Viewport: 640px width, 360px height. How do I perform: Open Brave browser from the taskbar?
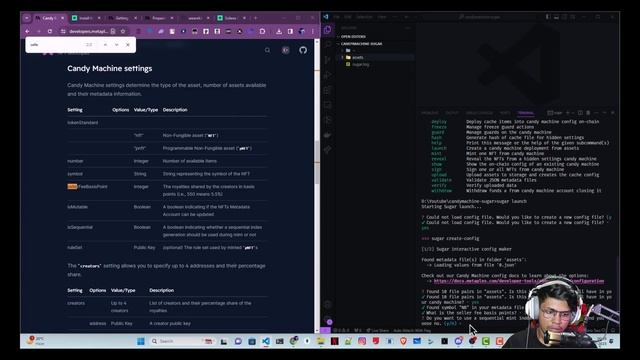click(403, 341)
